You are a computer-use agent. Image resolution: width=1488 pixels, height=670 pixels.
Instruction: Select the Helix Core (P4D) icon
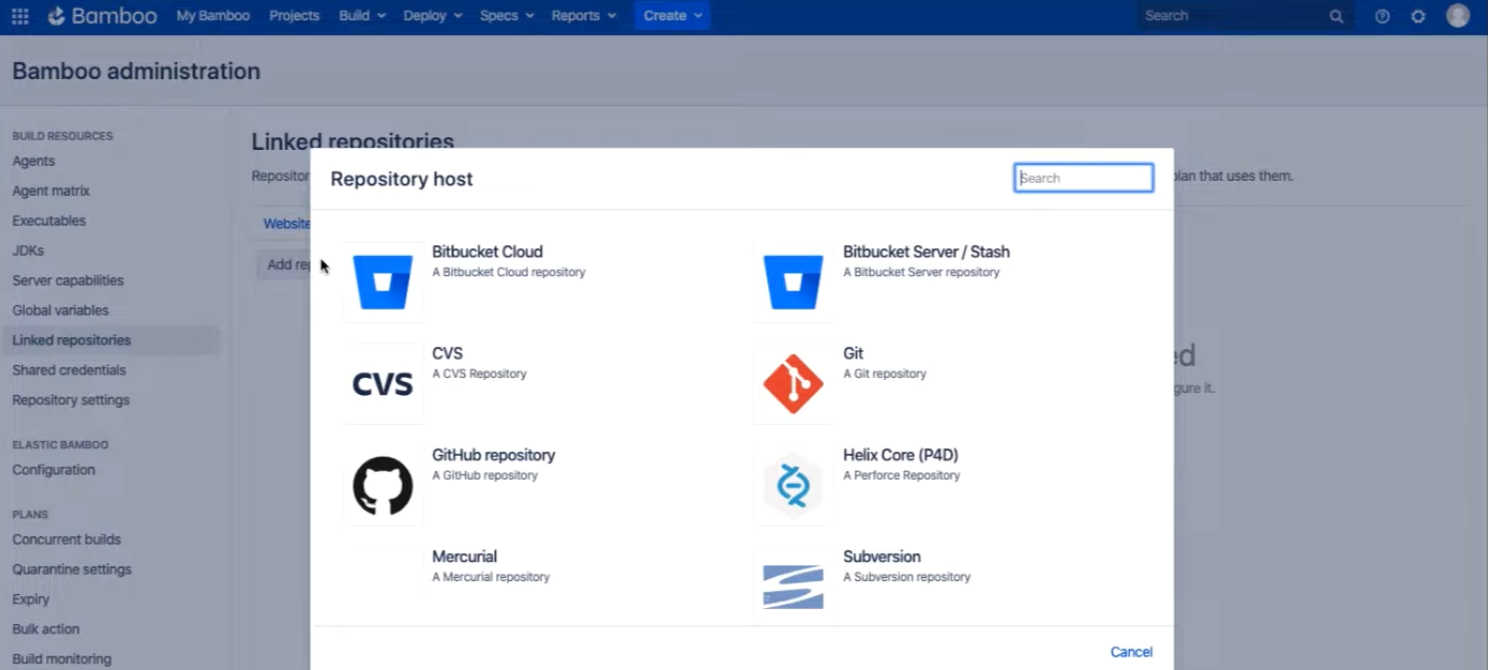coord(792,485)
